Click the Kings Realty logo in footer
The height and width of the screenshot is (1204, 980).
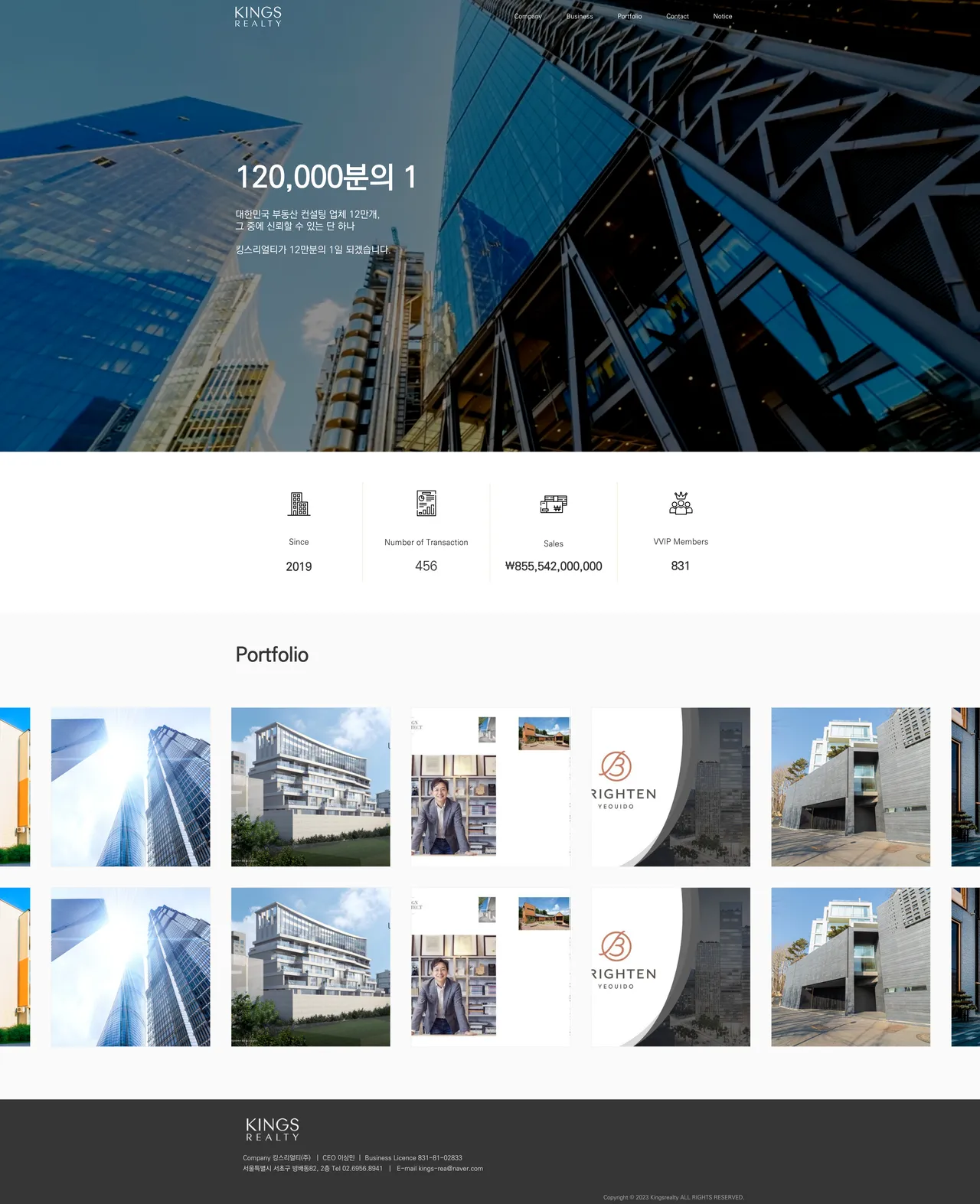click(273, 1129)
